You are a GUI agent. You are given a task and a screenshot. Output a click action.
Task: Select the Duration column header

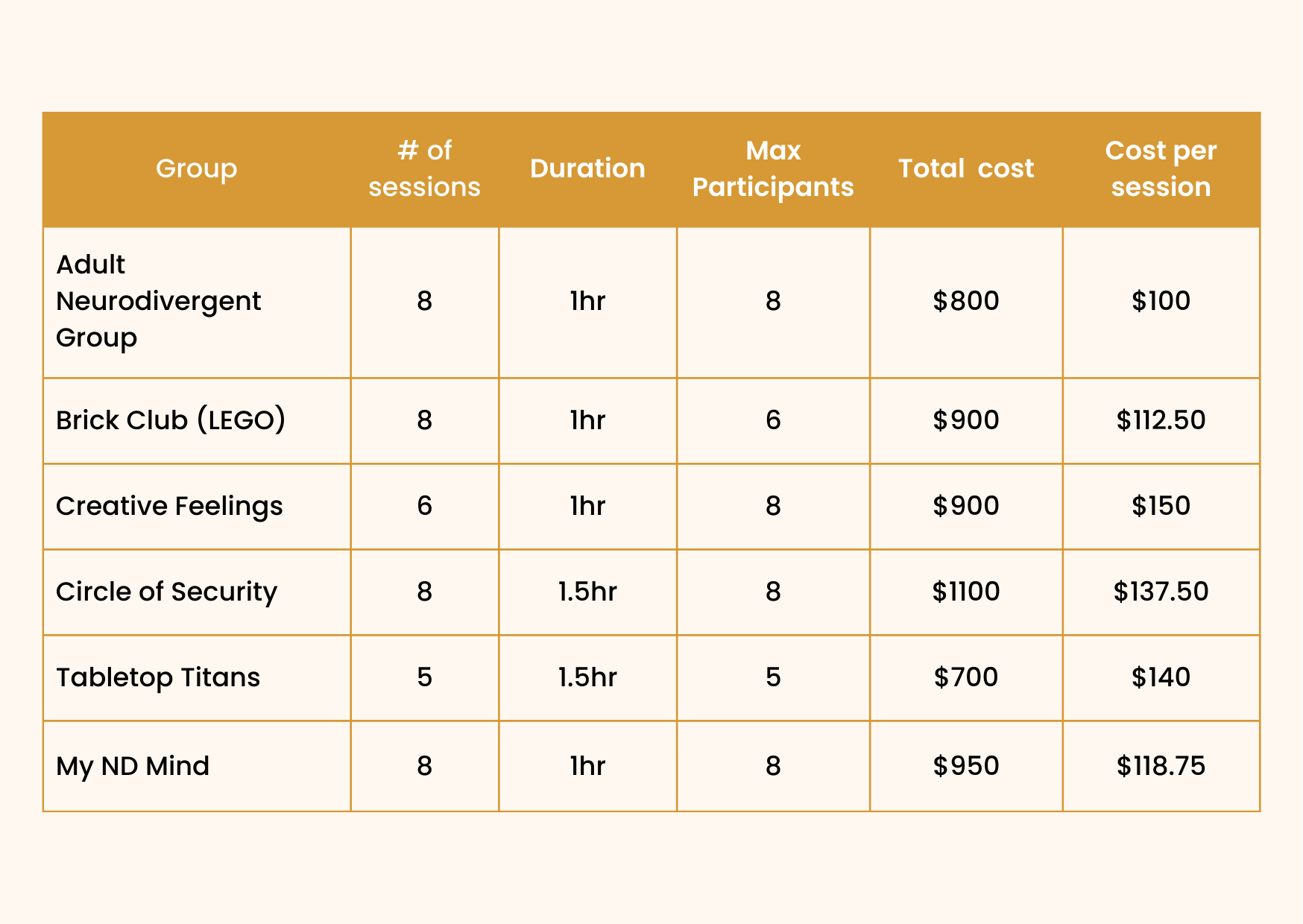coord(587,169)
